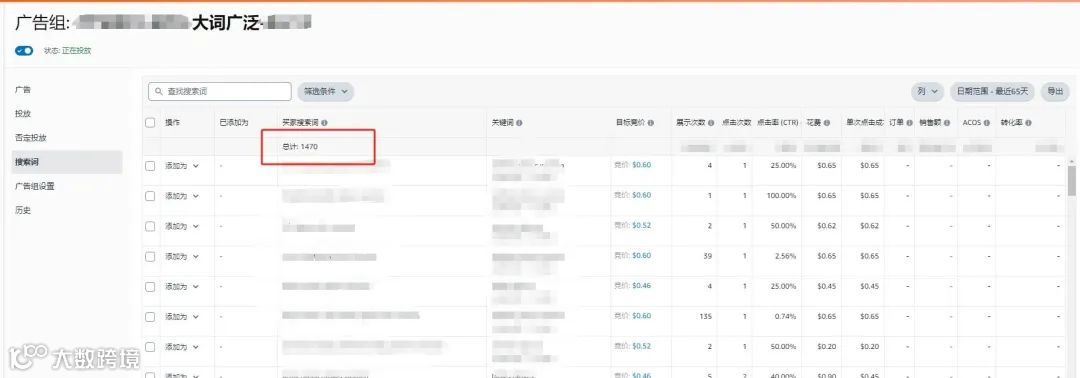The width and height of the screenshot is (1080, 378).
Task: Click the 操作 column header
Action: [172, 123]
